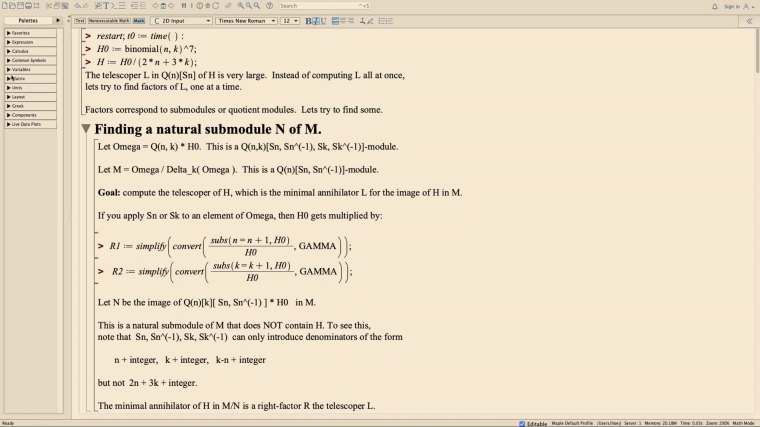Indent the selection with the indent icon
This screenshot has width=760, height=427.
135,6
